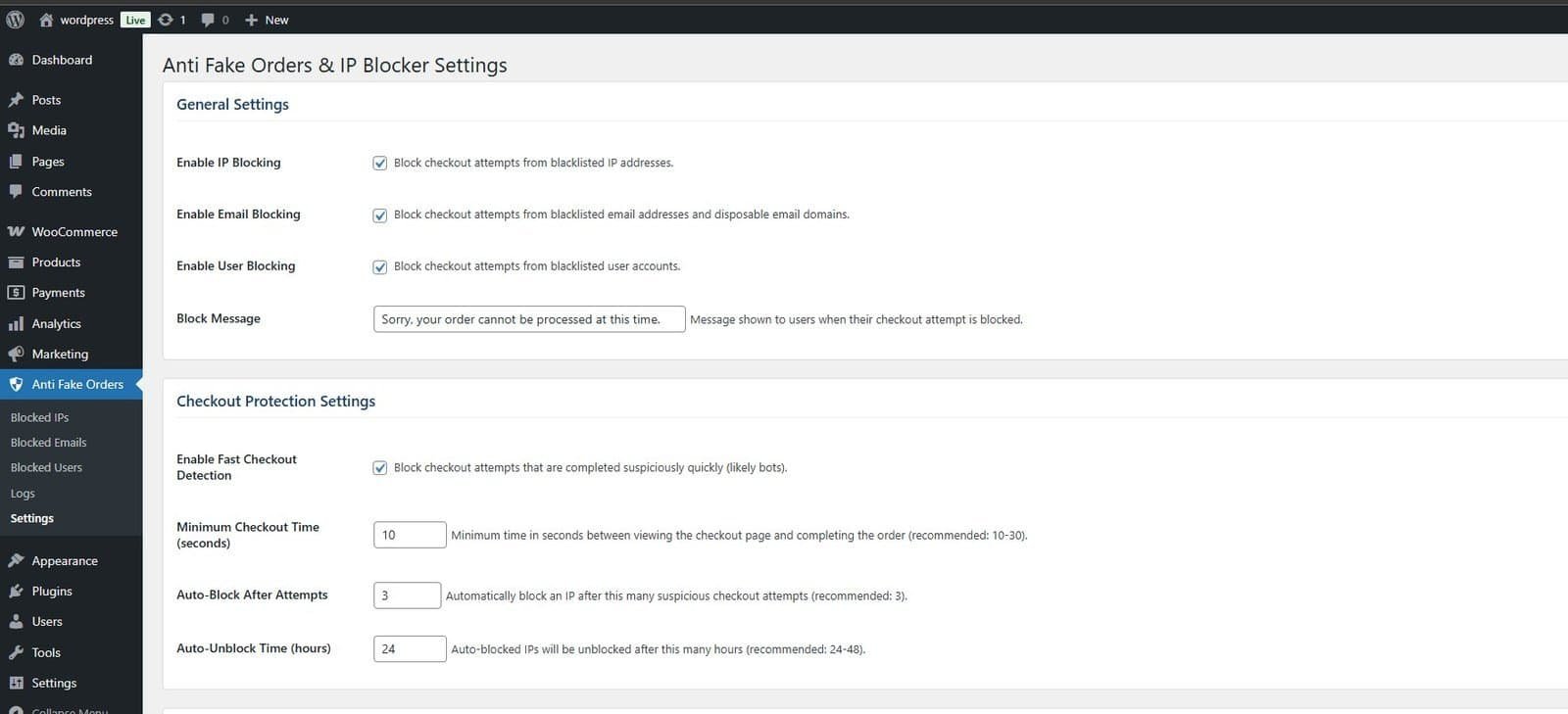Go to the Logs submenu page
1568x714 pixels.
pos(23,494)
